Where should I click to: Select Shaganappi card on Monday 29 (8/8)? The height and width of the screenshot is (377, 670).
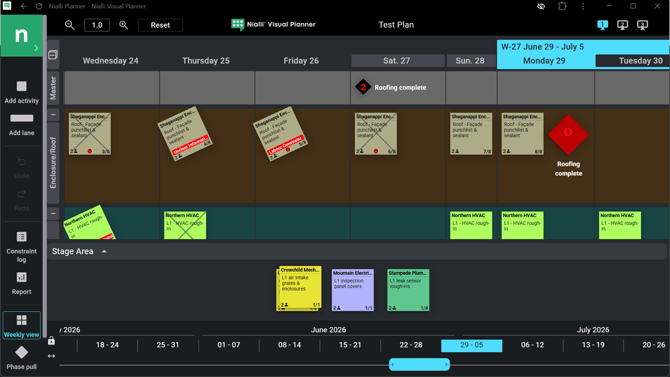pyautogui.click(x=522, y=134)
